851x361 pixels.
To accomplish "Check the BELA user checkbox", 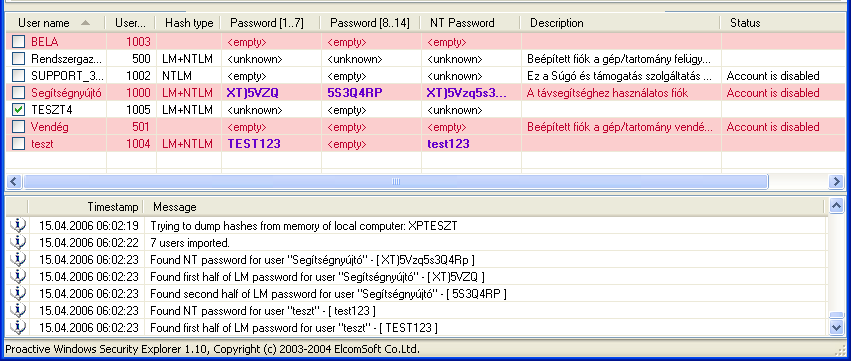I will coord(19,42).
